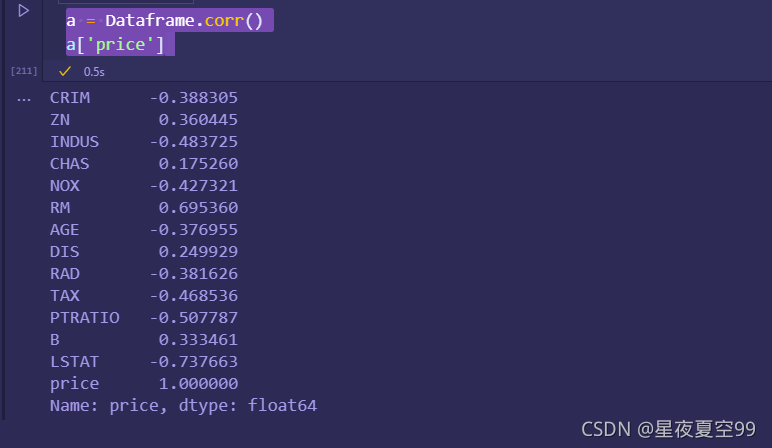Open the output actions ellipsis menu

(x=24, y=100)
